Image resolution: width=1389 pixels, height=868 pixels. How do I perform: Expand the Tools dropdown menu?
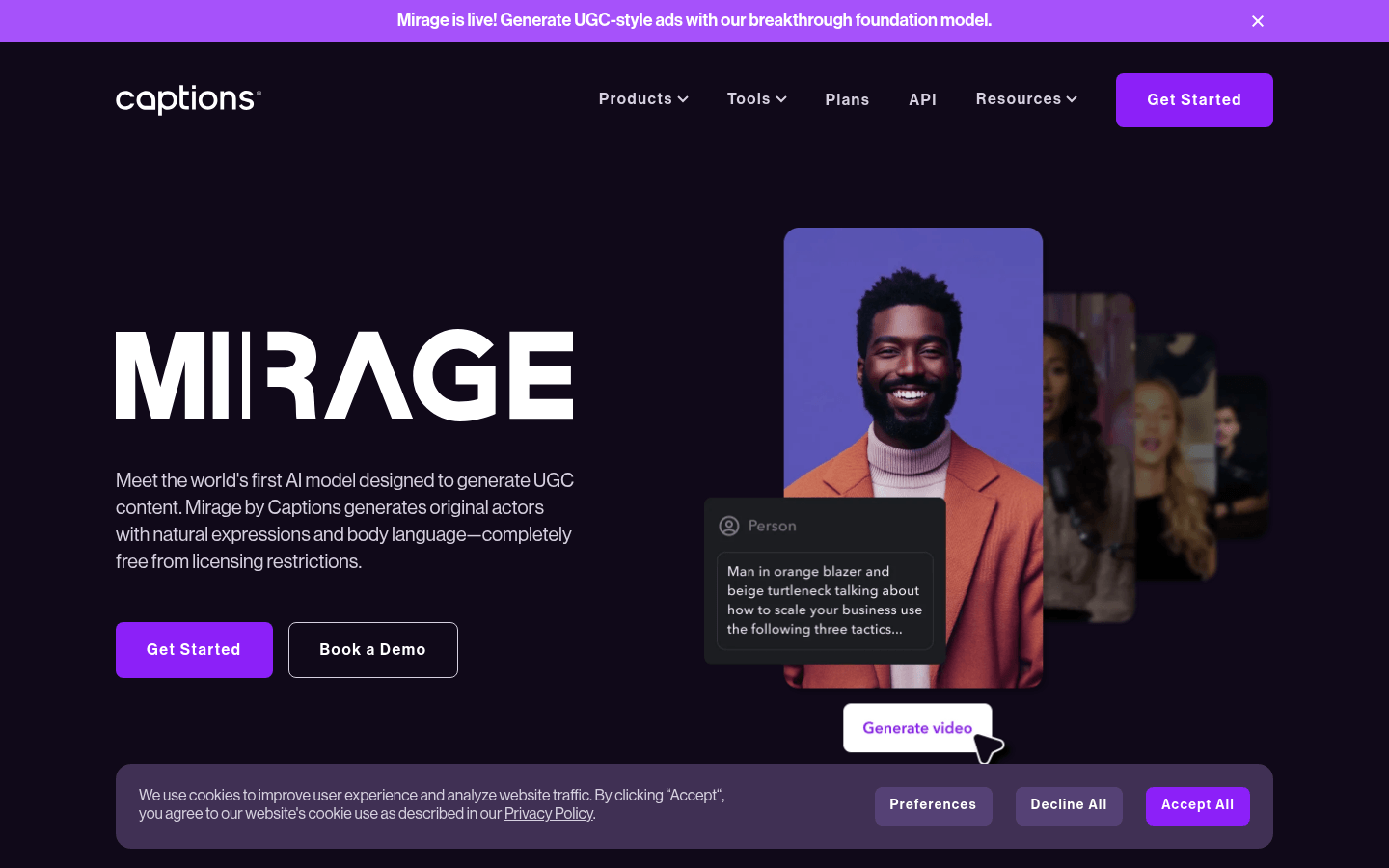(x=757, y=99)
